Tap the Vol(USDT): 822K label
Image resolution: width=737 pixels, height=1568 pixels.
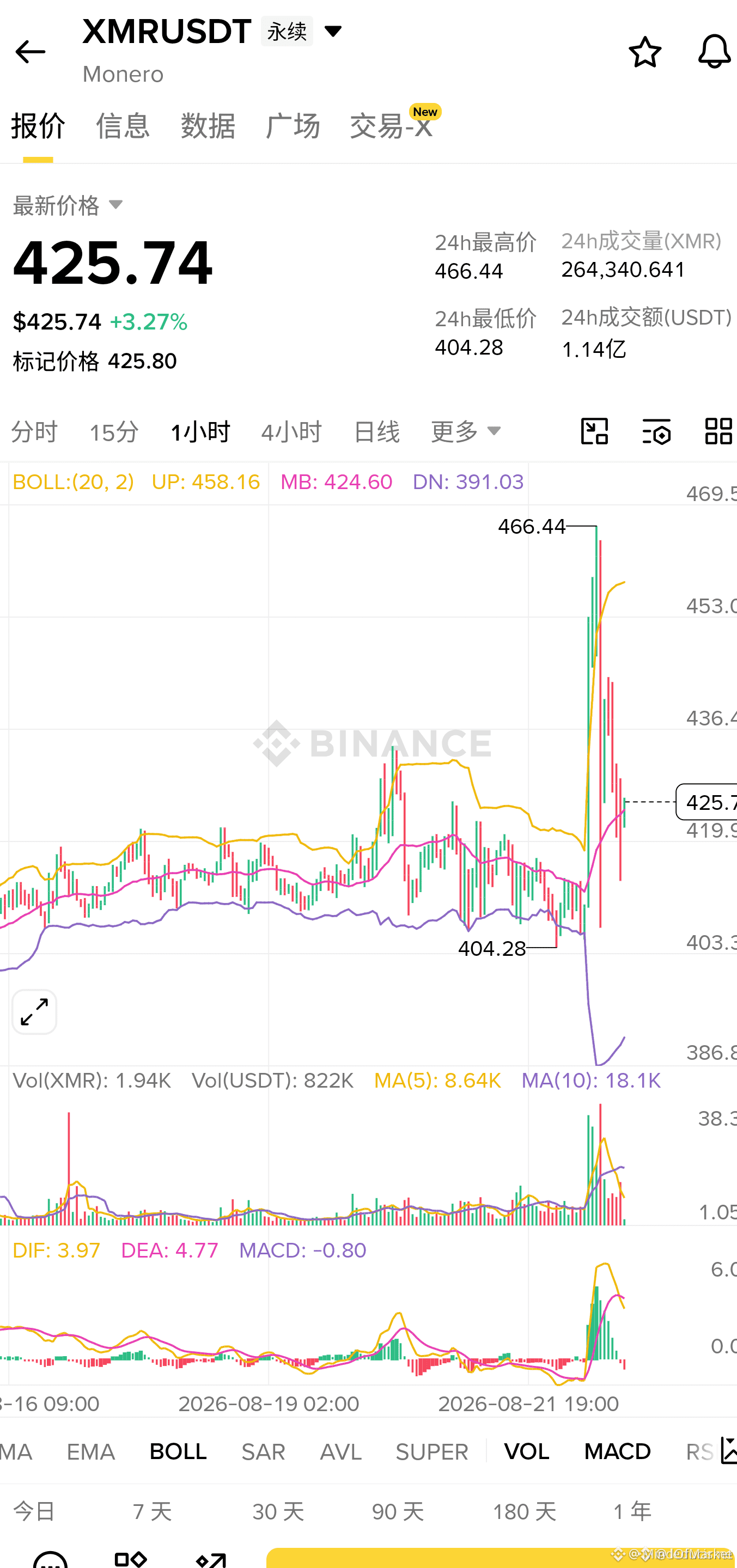(x=273, y=1081)
